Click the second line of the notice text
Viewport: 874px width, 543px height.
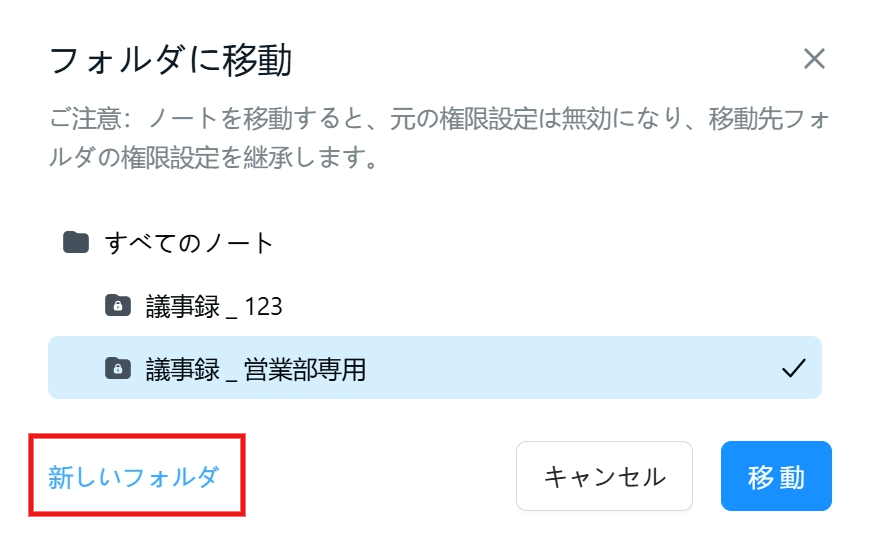[213, 158]
